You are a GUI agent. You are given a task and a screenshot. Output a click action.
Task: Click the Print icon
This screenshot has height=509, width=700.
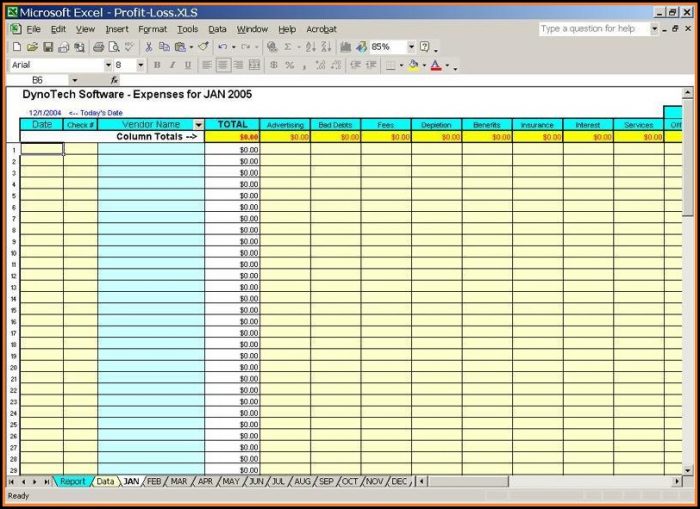[98, 46]
